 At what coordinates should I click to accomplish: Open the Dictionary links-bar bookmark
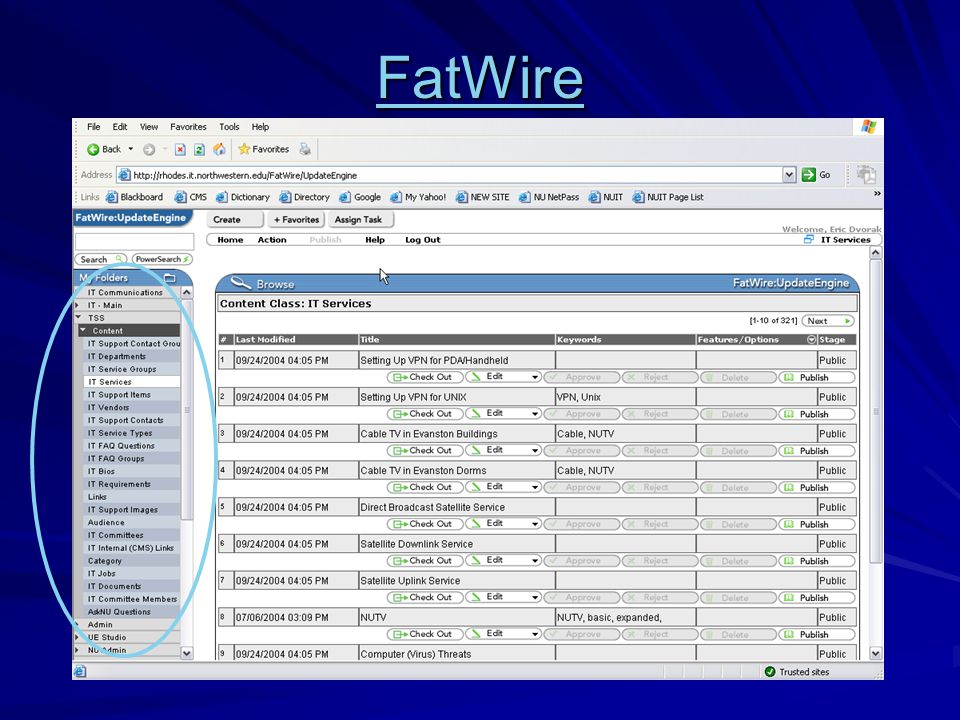243,197
